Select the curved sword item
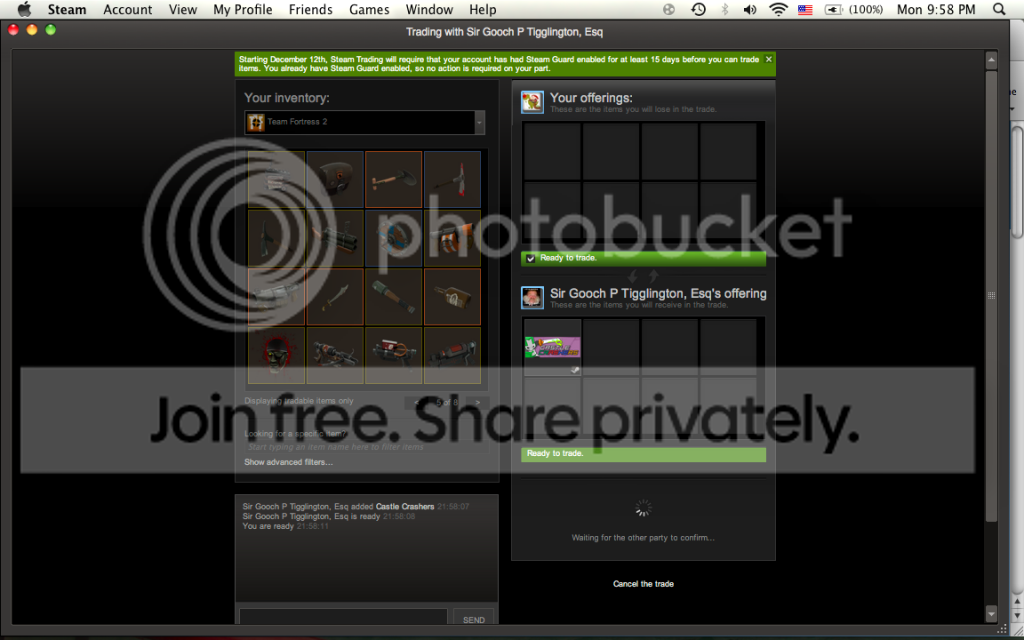 pos(335,297)
